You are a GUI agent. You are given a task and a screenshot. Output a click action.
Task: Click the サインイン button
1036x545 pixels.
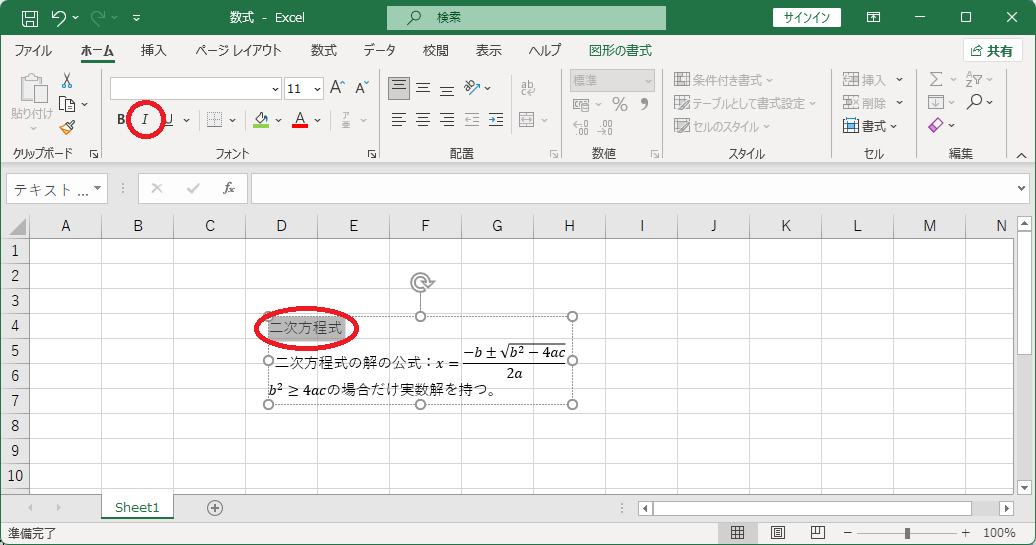pyautogui.click(x=807, y=18)
